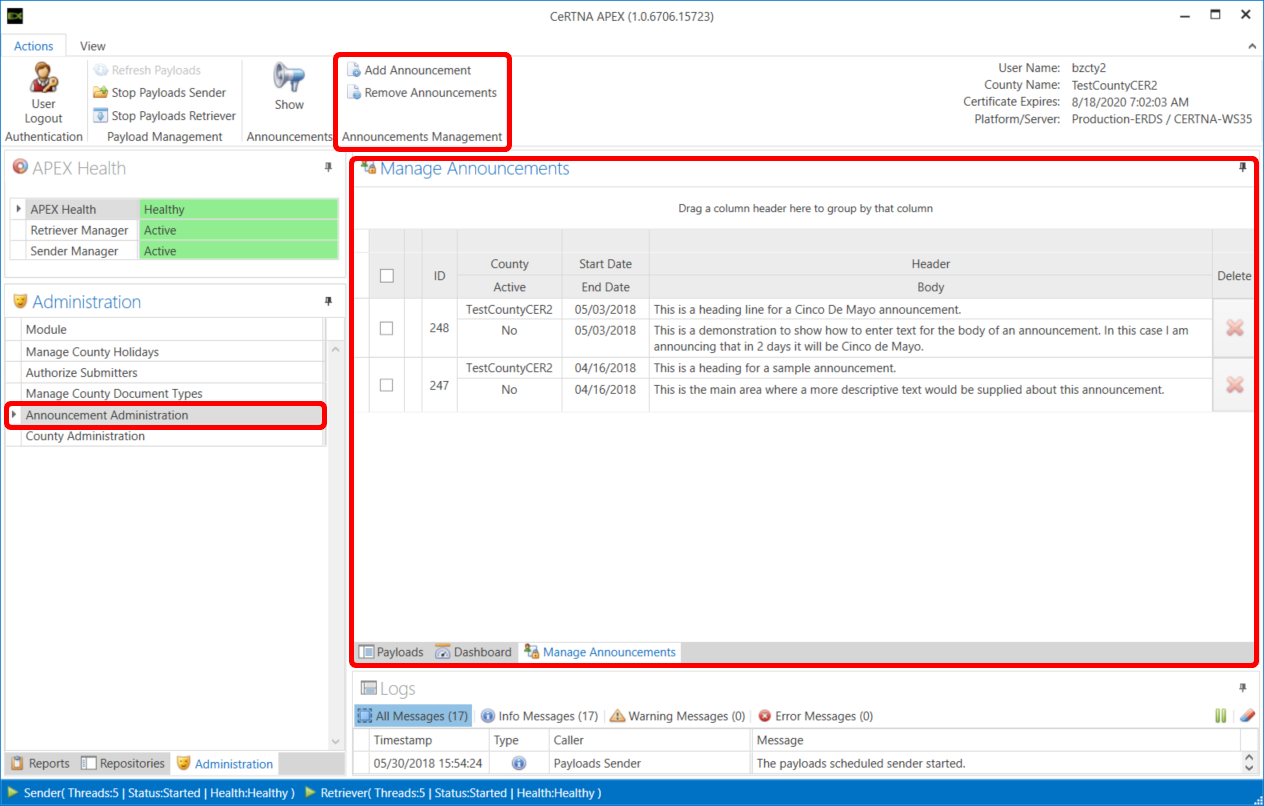Click the Show announcements megaphone icon

pos(289,78)
